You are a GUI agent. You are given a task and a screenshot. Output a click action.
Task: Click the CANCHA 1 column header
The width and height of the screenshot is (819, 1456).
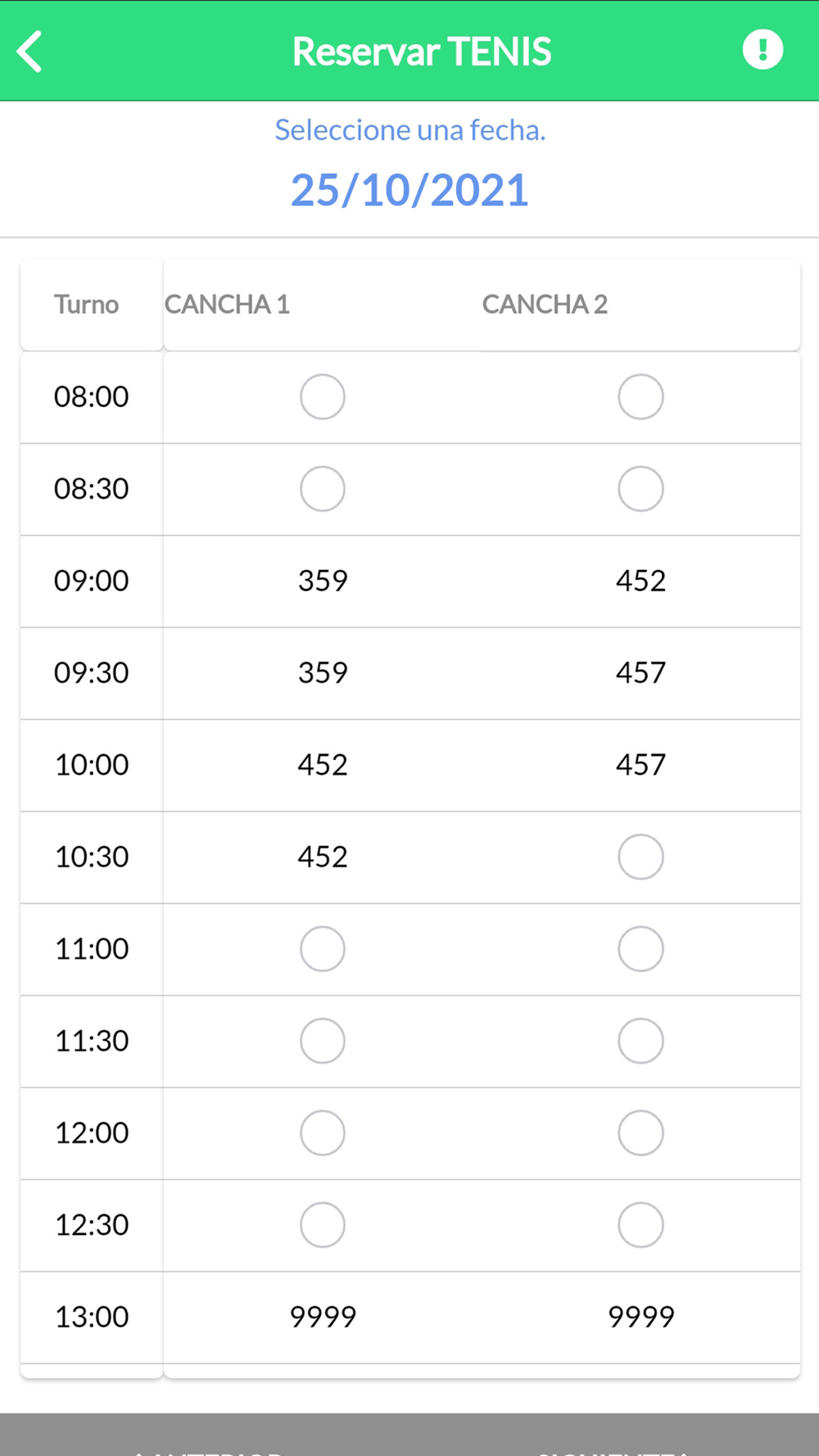tap(228, 305)
